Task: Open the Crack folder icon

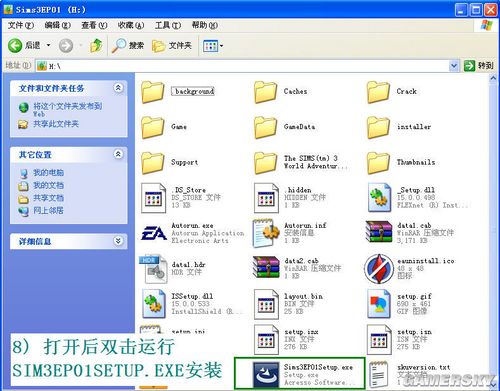Action: tap(378, 92)
